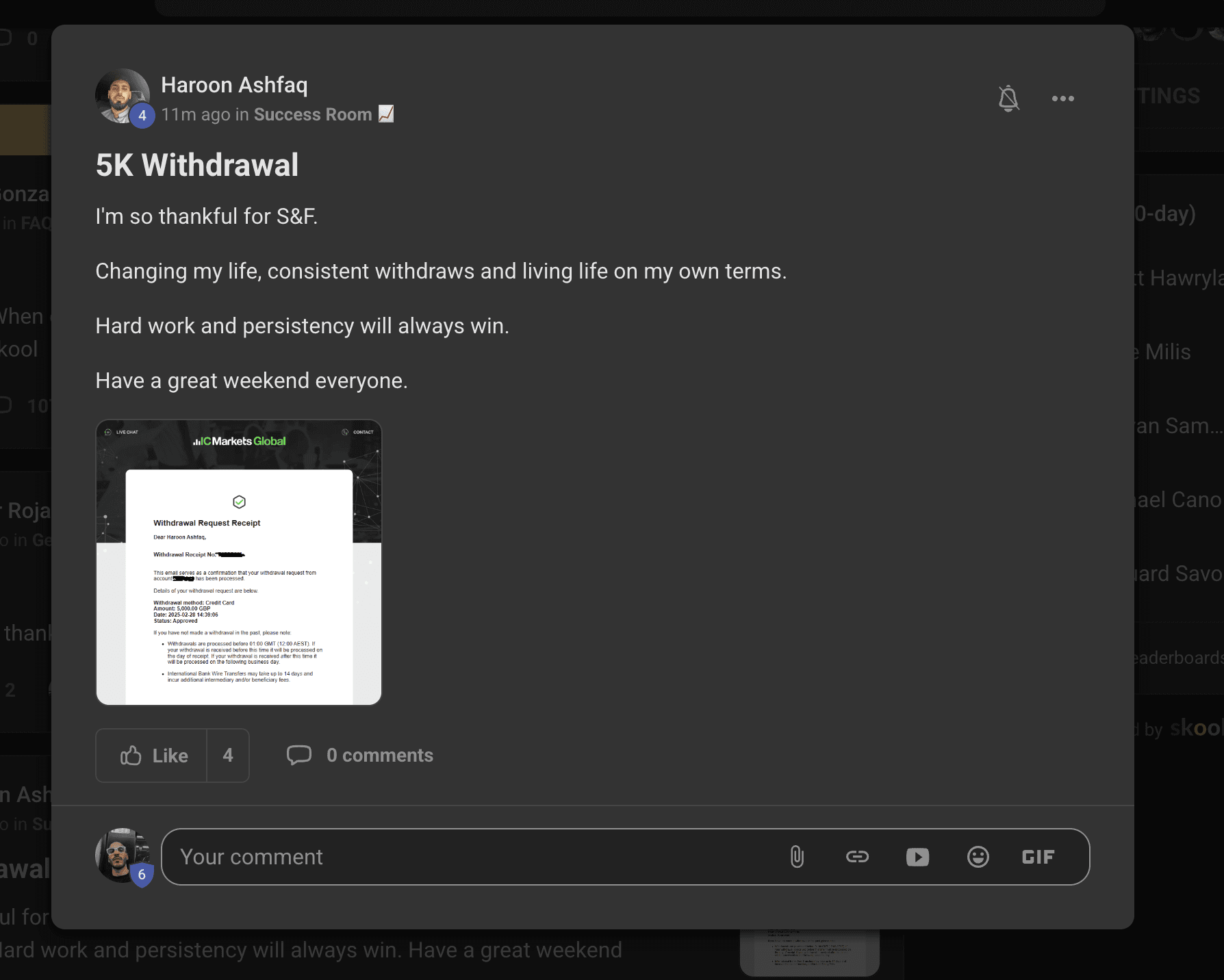Click the level 6 badge on your avatar
The height and width of the screenshot is (980, 1224).
[x=142, y=875]
